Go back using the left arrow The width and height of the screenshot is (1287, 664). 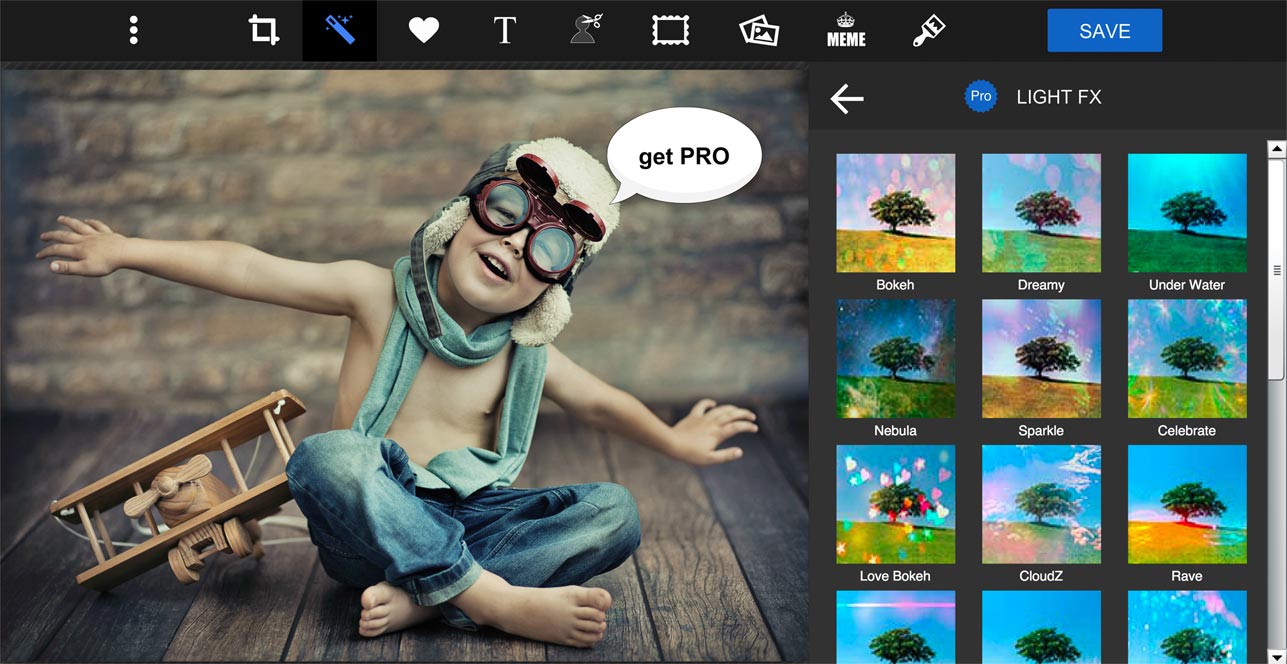[846, 98]
